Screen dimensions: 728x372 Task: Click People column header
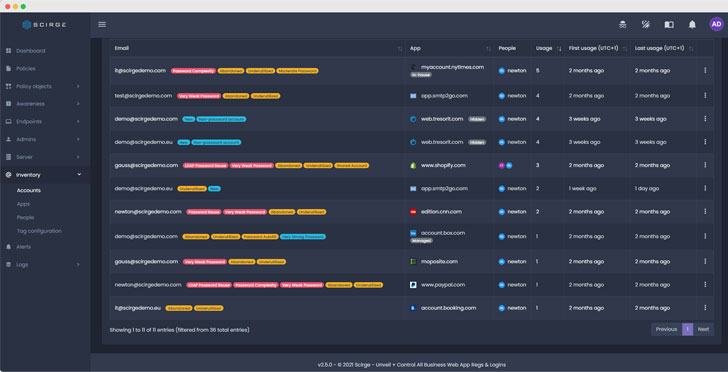pyautogui.click(x=507, y=48)
